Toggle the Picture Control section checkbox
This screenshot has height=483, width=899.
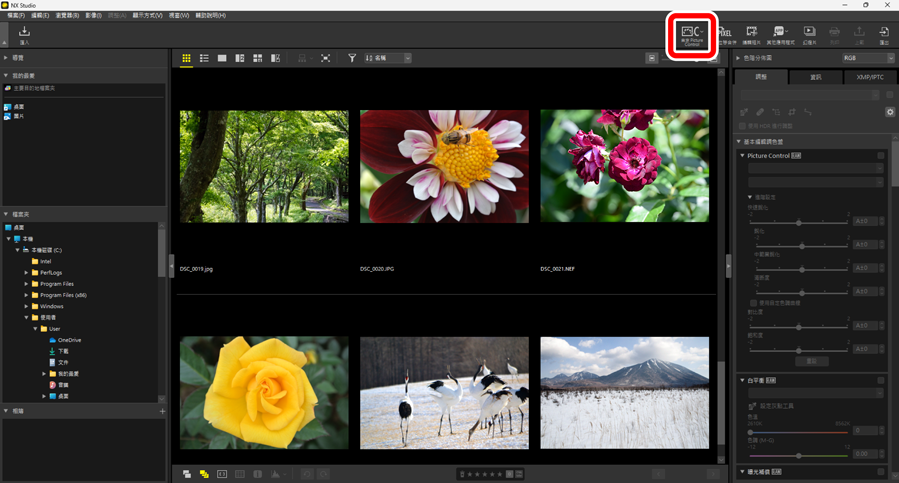[881, 156]
